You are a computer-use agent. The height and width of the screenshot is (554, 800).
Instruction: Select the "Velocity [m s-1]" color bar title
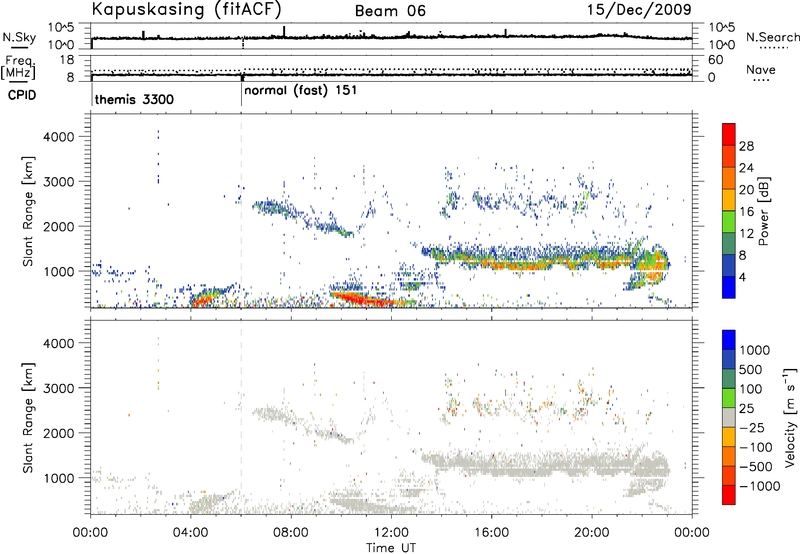(x=790, y=416)
